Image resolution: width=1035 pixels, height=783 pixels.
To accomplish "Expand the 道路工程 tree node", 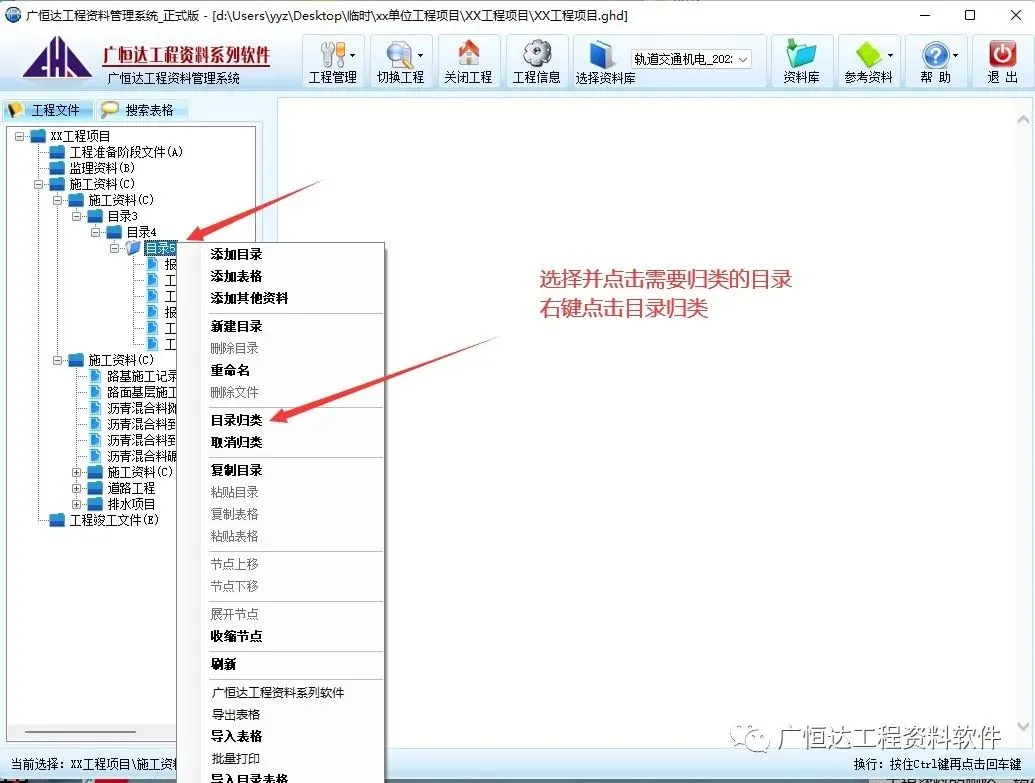I will click(x=77, y=488).
